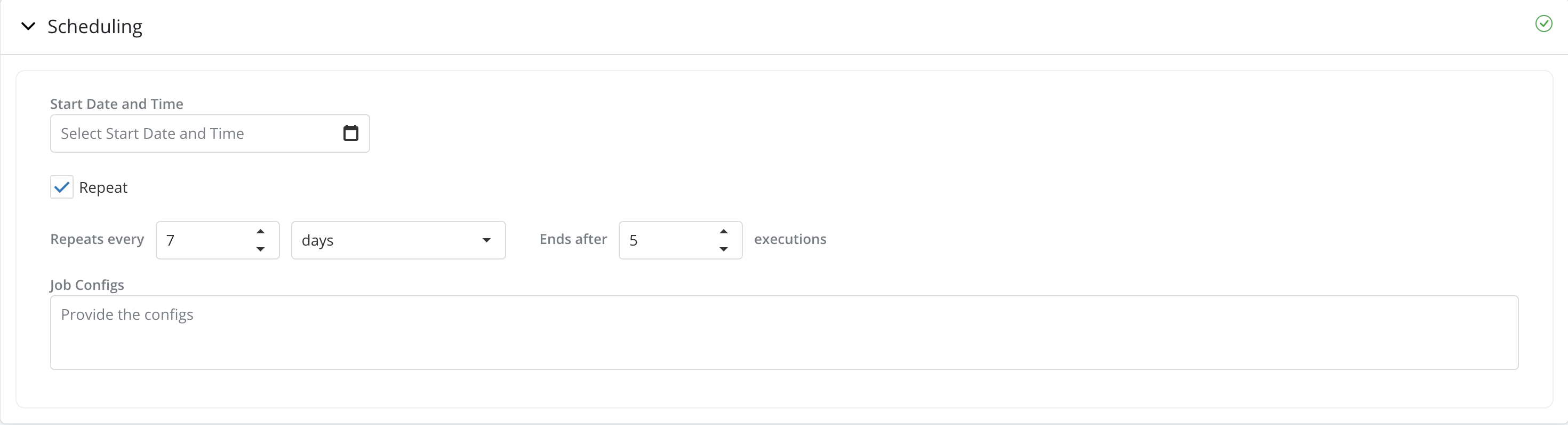Click the Start Date and Time label
1568x425 pixels.
pos(116,104)
